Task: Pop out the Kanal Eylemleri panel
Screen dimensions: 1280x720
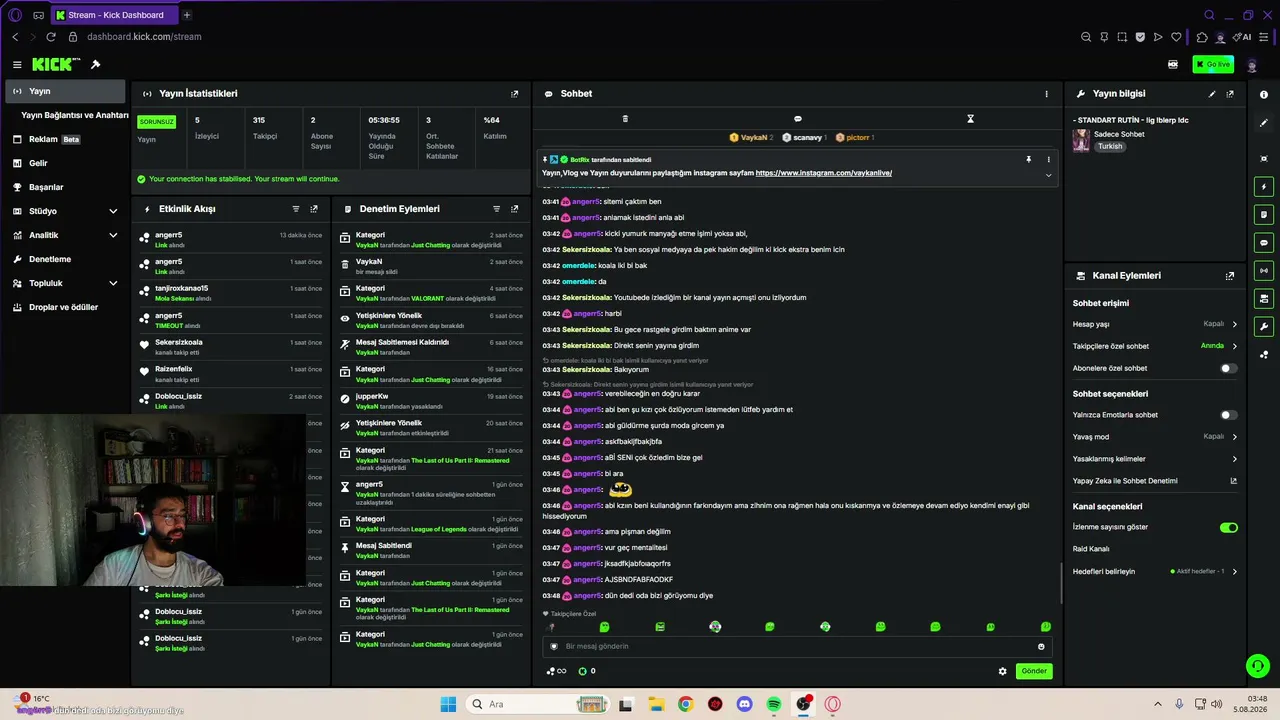Action: click(x=1230, y=276)
